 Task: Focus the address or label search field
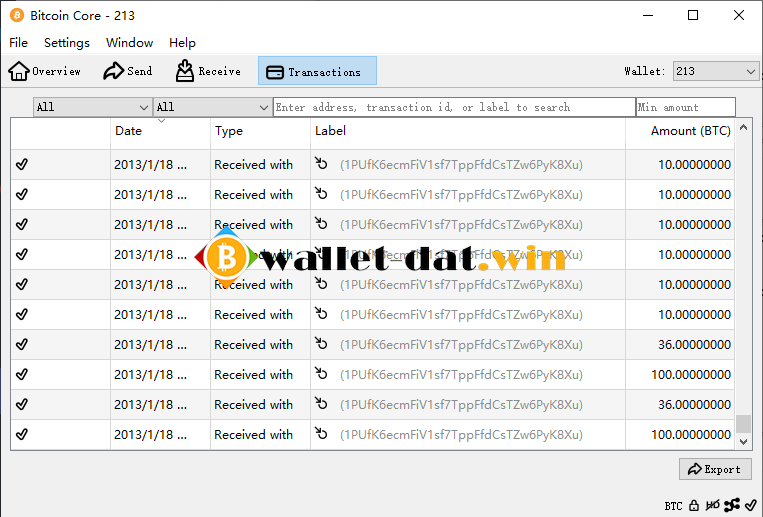tap(454, 107)
